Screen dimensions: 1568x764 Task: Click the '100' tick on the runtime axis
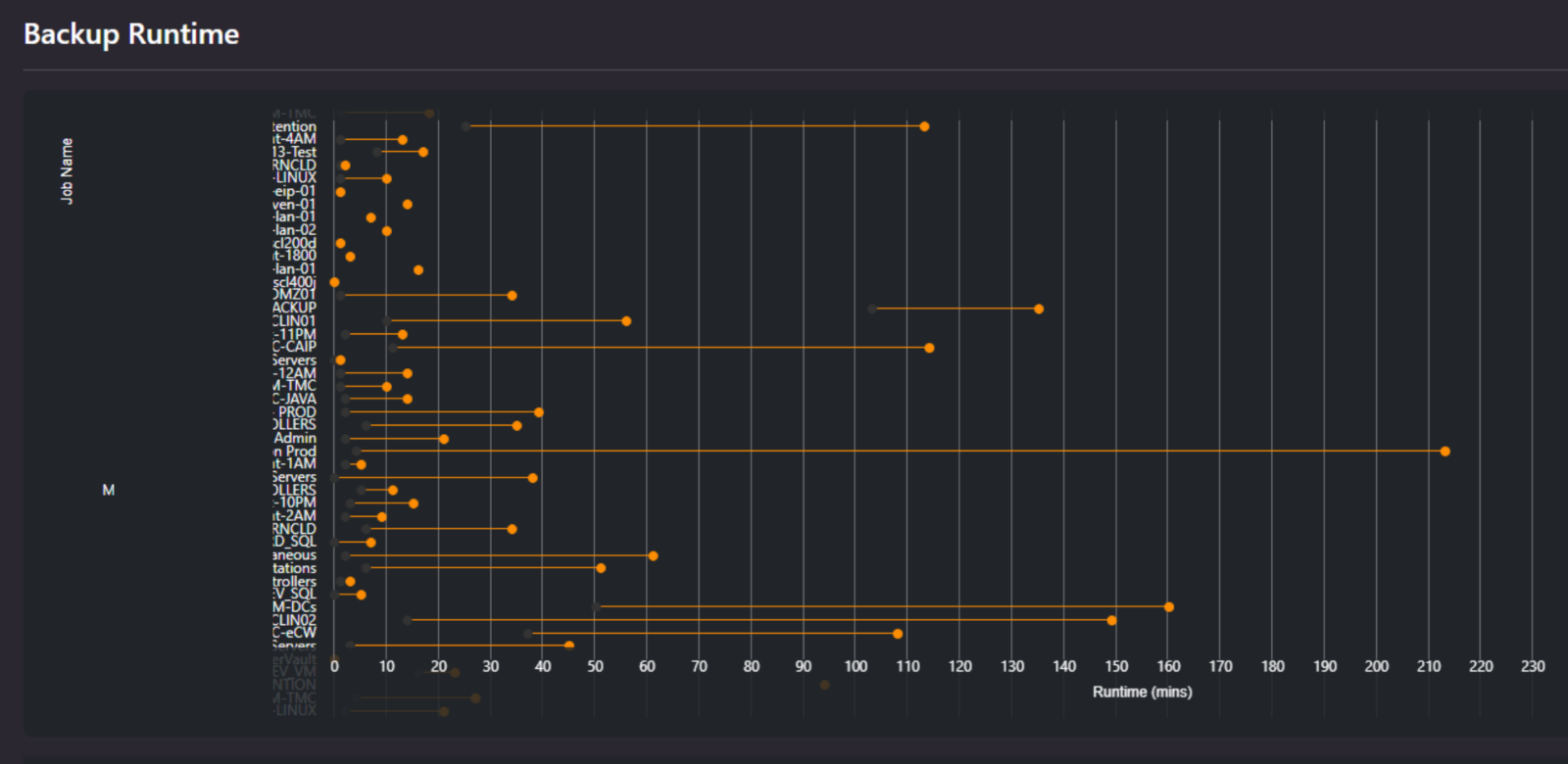tap(856, 666)
